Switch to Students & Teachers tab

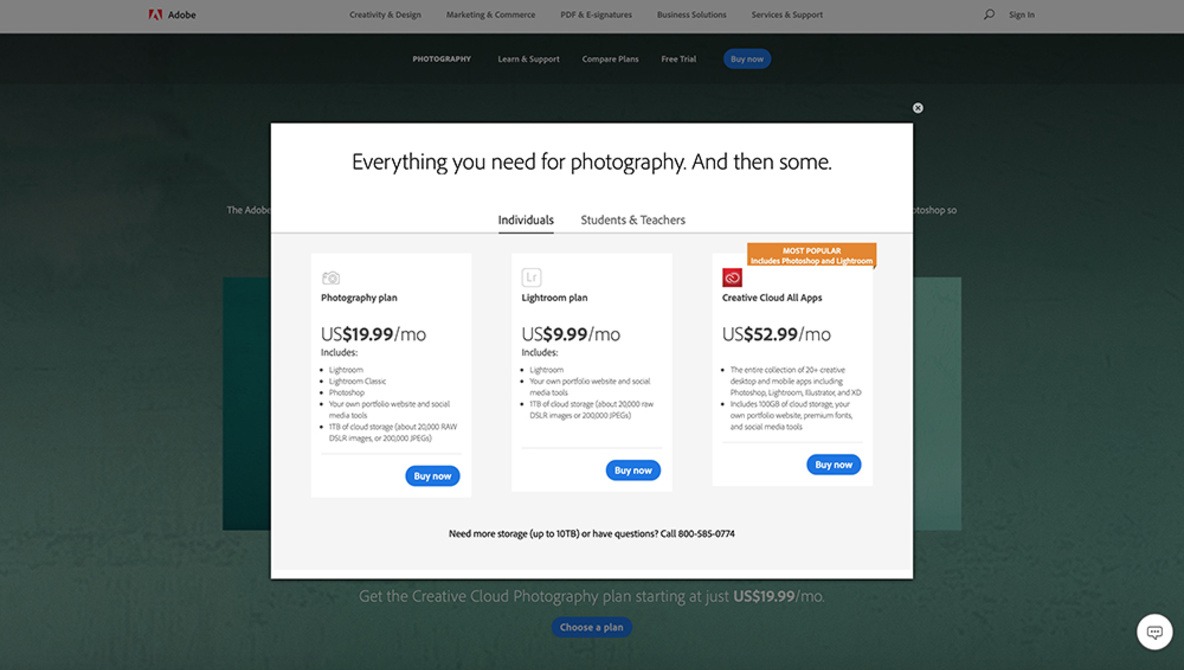click(x=633, y=220)
